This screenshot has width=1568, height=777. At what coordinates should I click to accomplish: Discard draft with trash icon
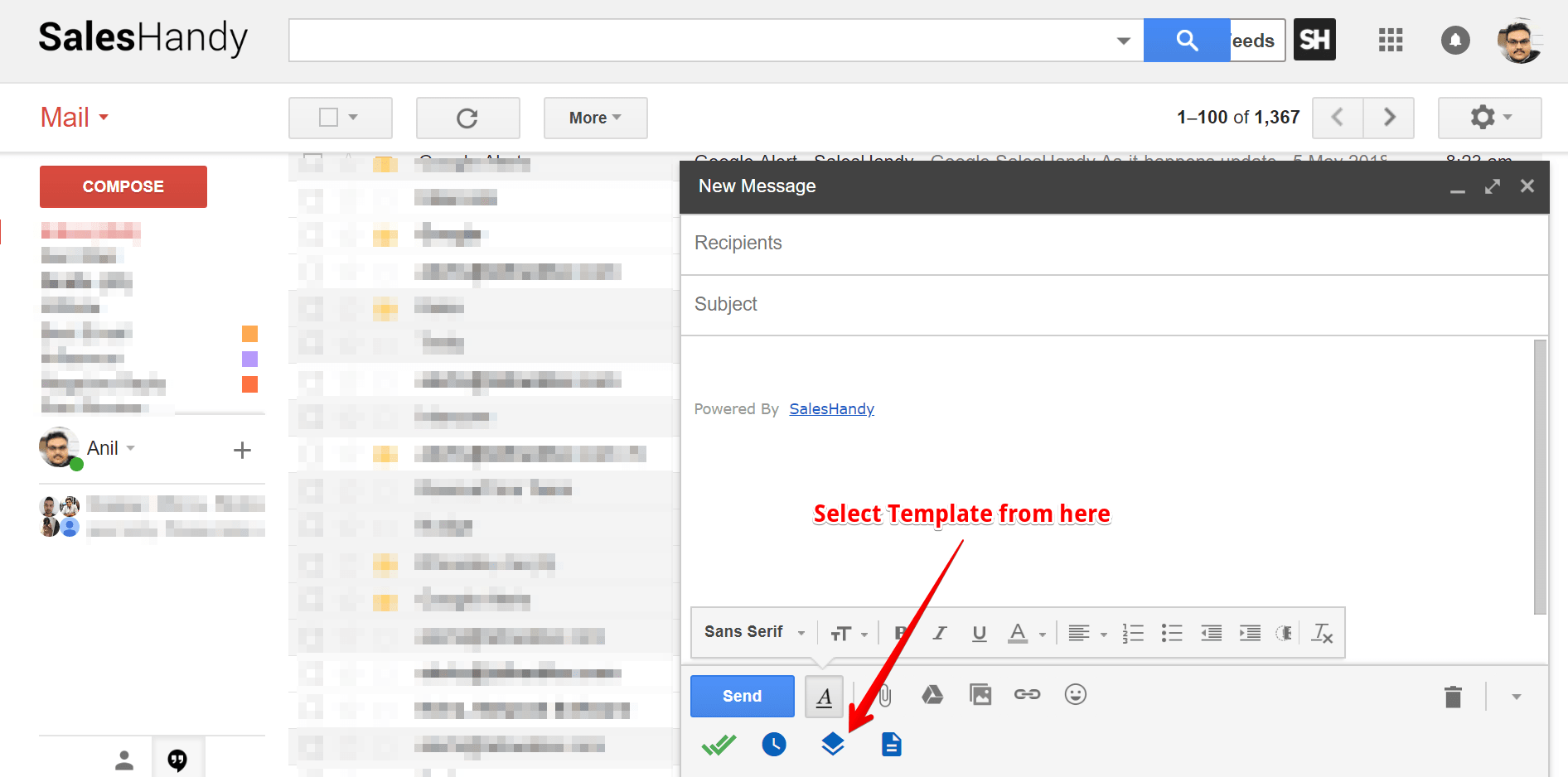pyautogui.click(x=1453, y=697)
